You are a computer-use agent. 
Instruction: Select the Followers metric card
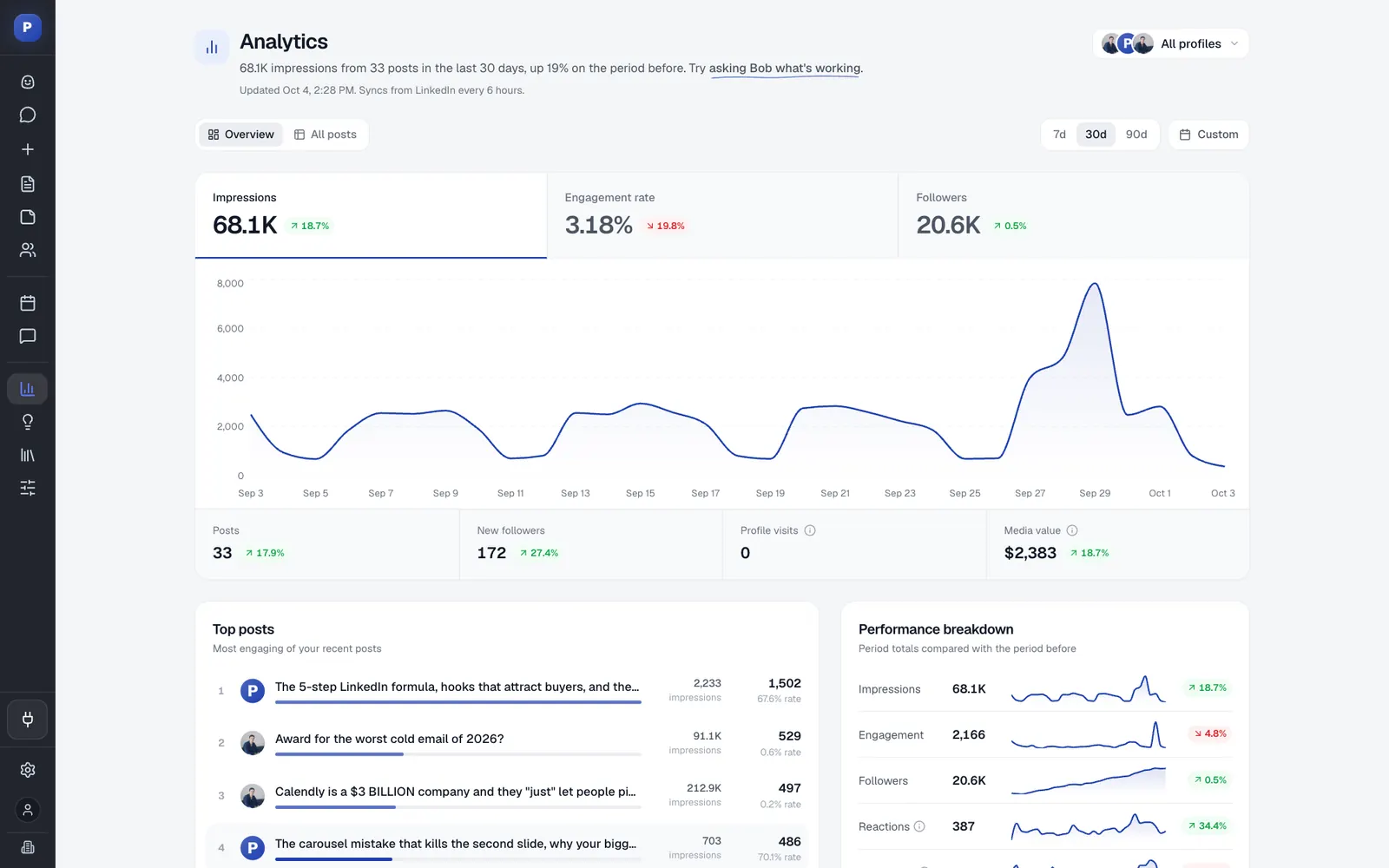coord(1074,215)
